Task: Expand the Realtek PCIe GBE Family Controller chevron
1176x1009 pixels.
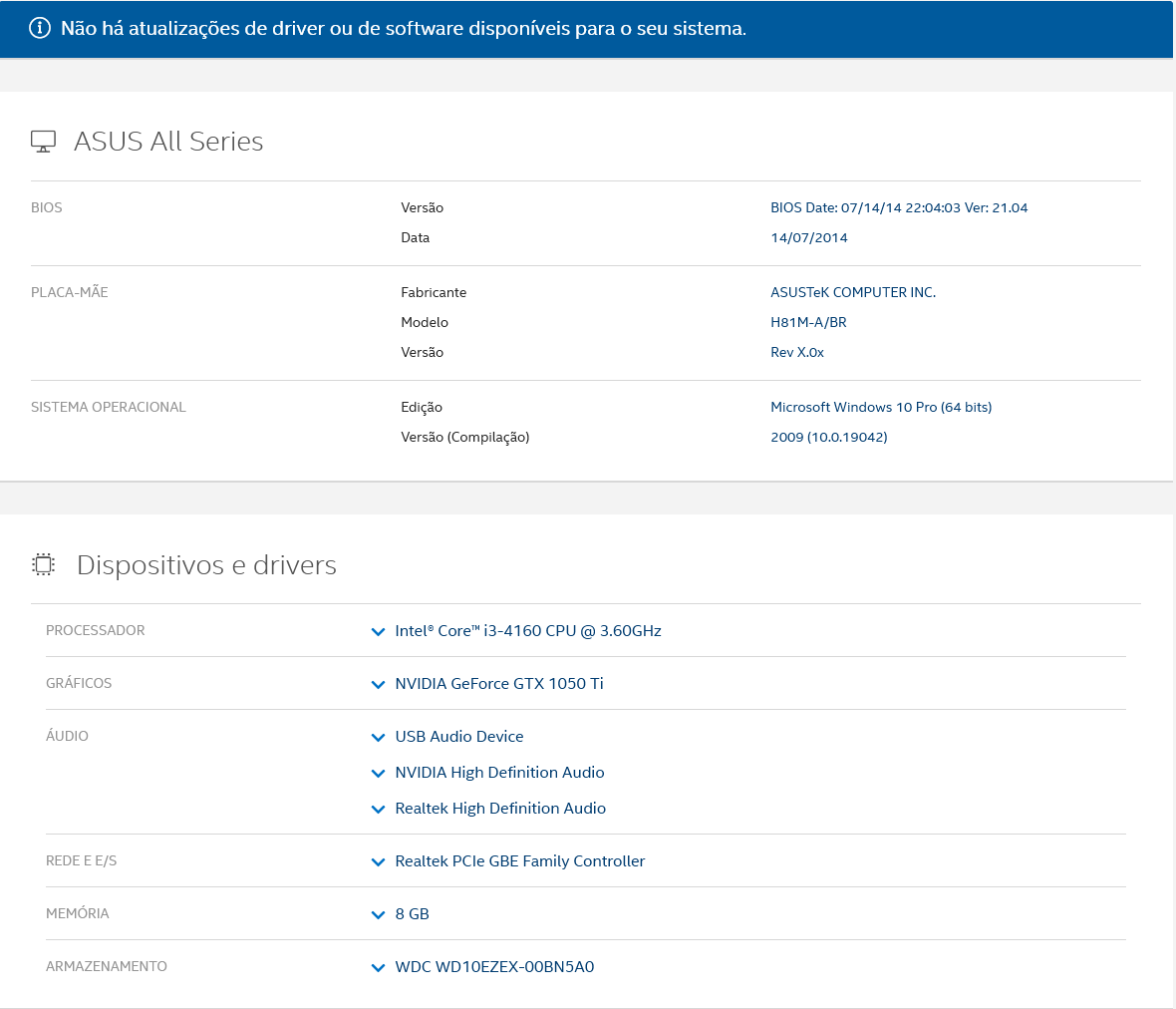Action: click(378, 862)
